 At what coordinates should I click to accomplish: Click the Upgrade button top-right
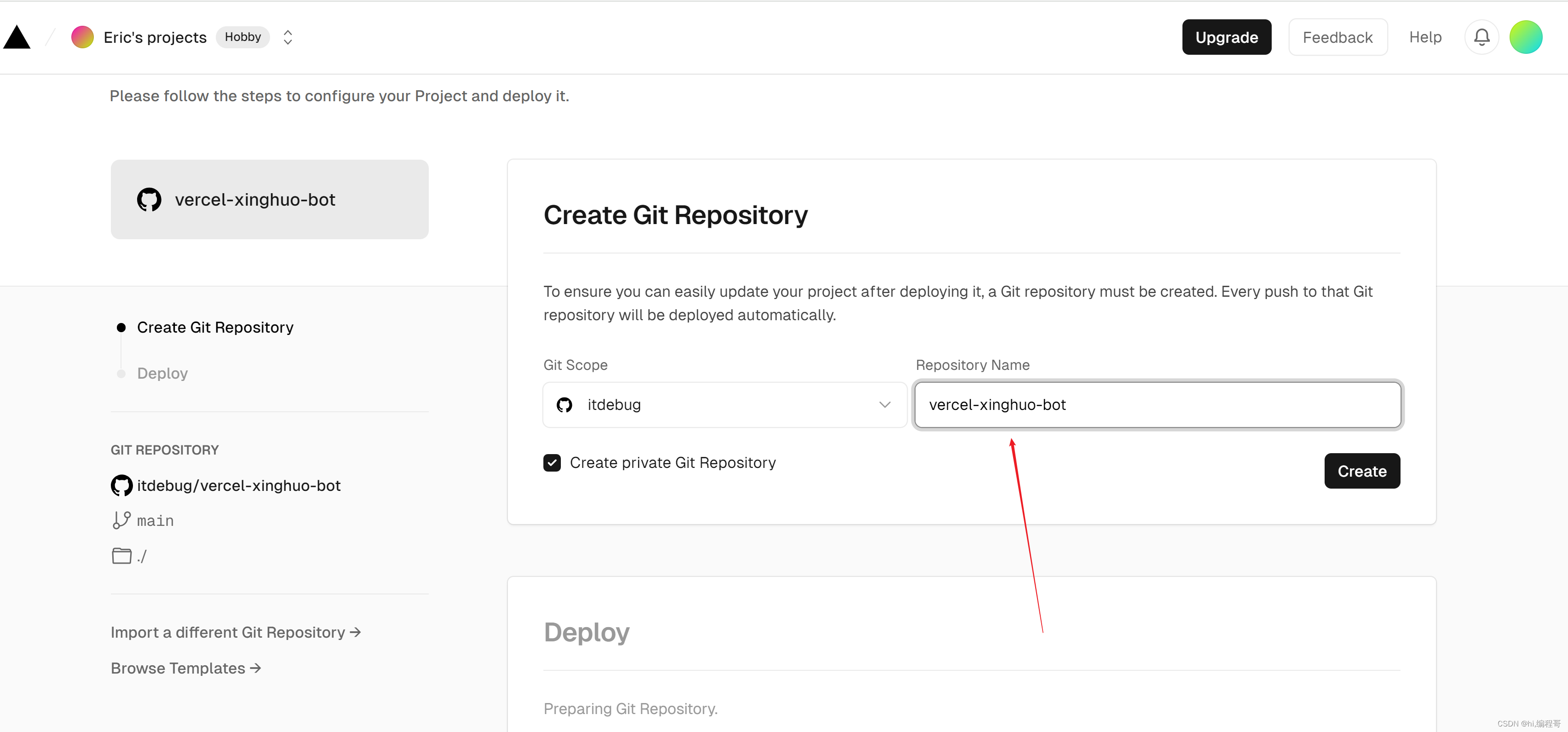click(1223, 37)
